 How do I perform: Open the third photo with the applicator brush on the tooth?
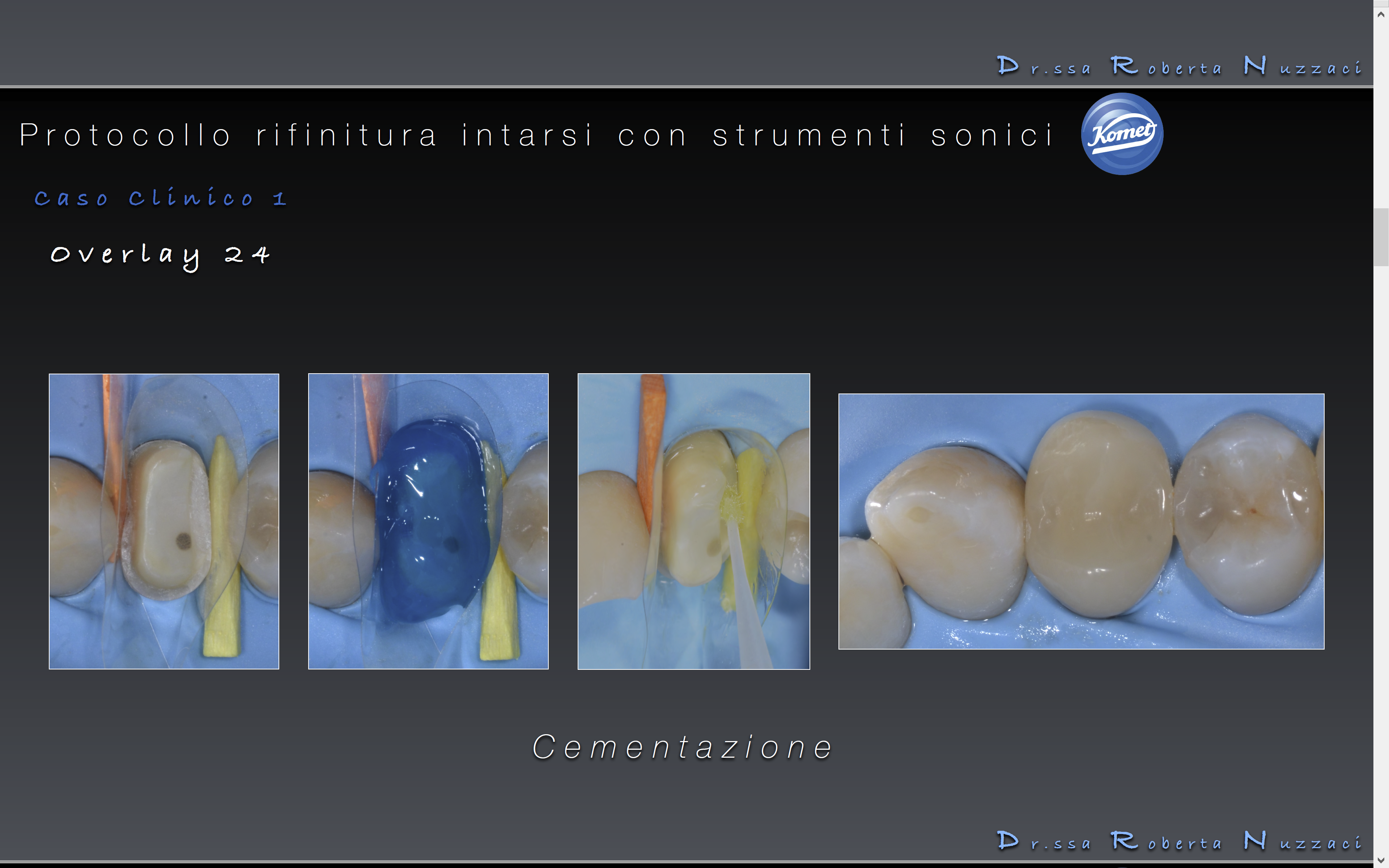coord(693,521)
